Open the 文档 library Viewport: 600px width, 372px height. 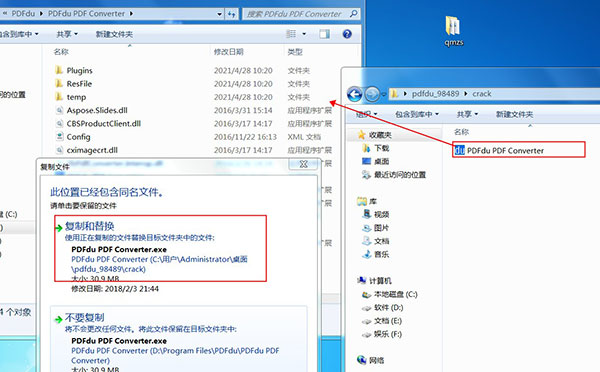pyautogui.click(x=376, y=241)
